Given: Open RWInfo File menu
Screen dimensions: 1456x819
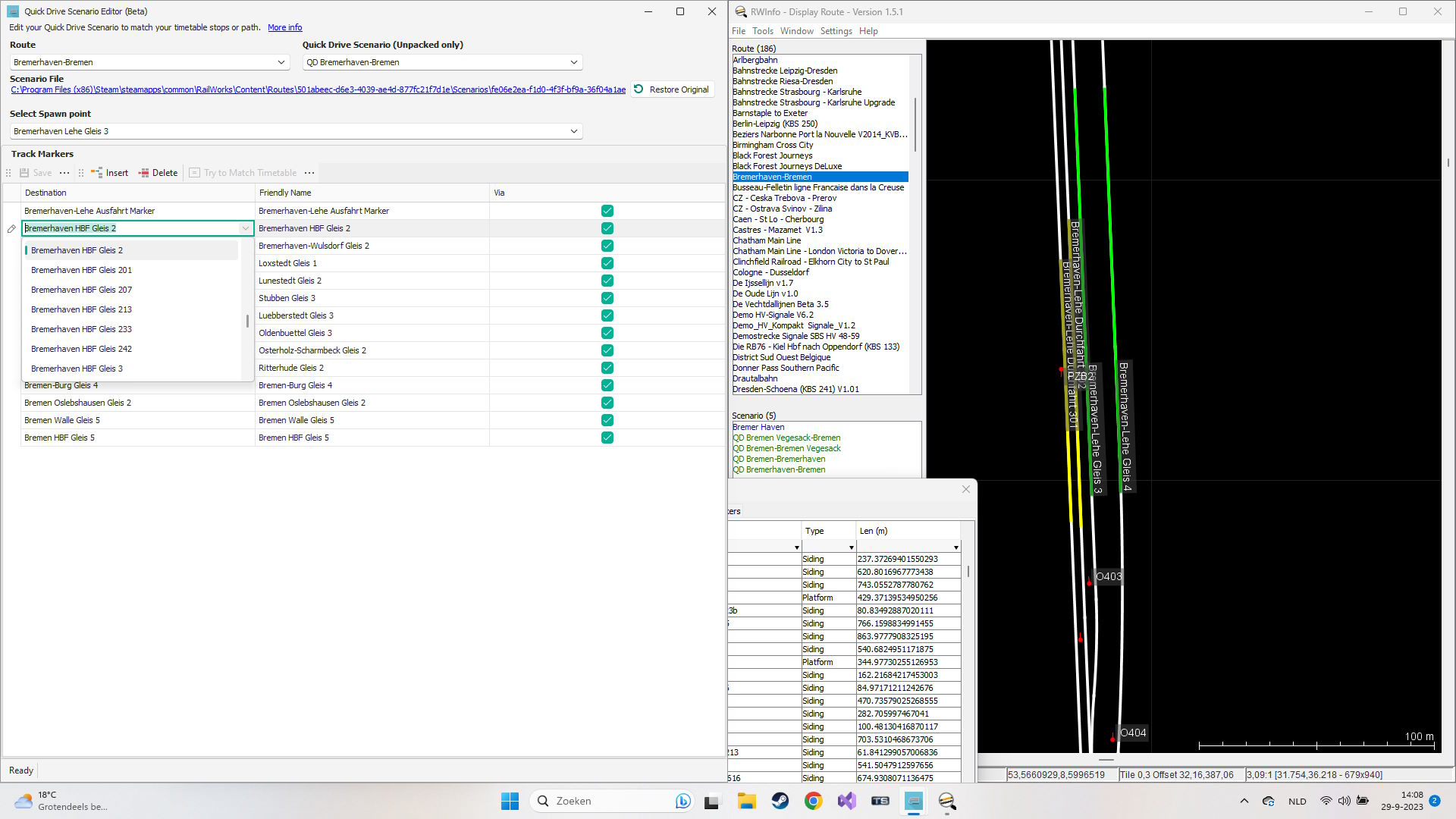Looking at the screenshot, I should pyautogui.click(x=739, y=31).
